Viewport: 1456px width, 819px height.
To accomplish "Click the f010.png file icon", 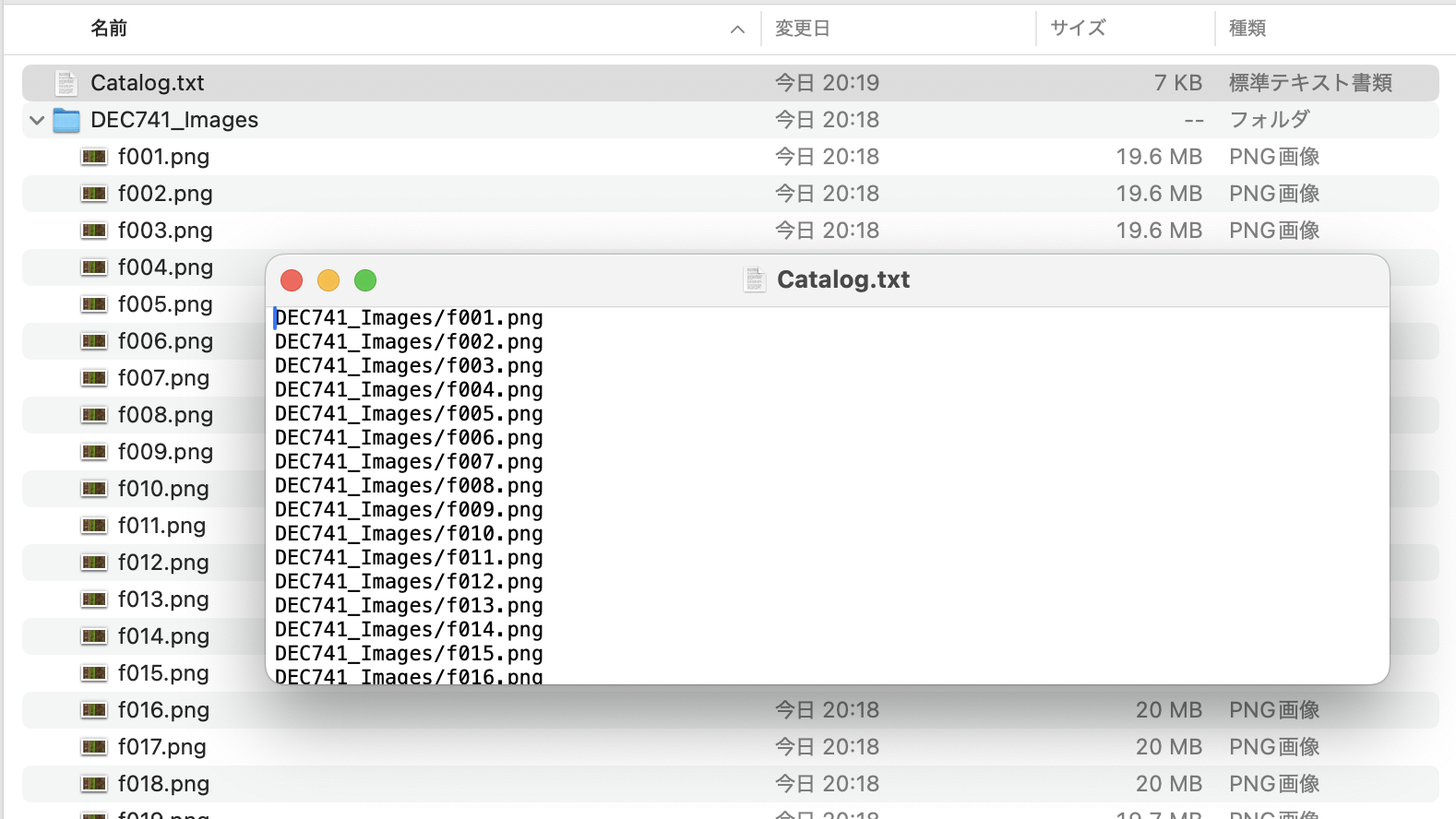I will (x=94, y=489).
